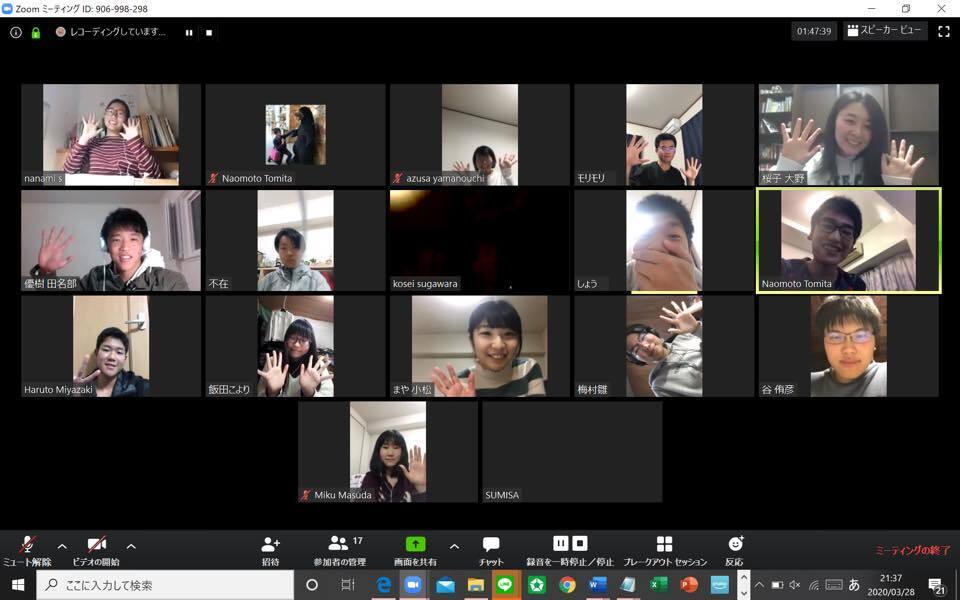Open the Reactions (反応) smiley icon
This screenshot has width=960, height=600.
(x=735, y=544)
